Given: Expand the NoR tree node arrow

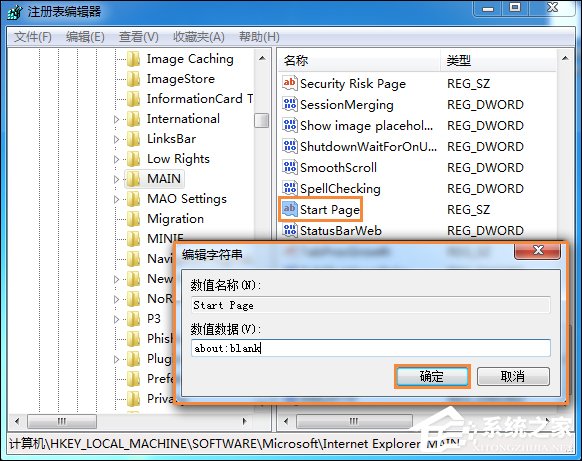Looking at the screenshot, I should 116,300.
